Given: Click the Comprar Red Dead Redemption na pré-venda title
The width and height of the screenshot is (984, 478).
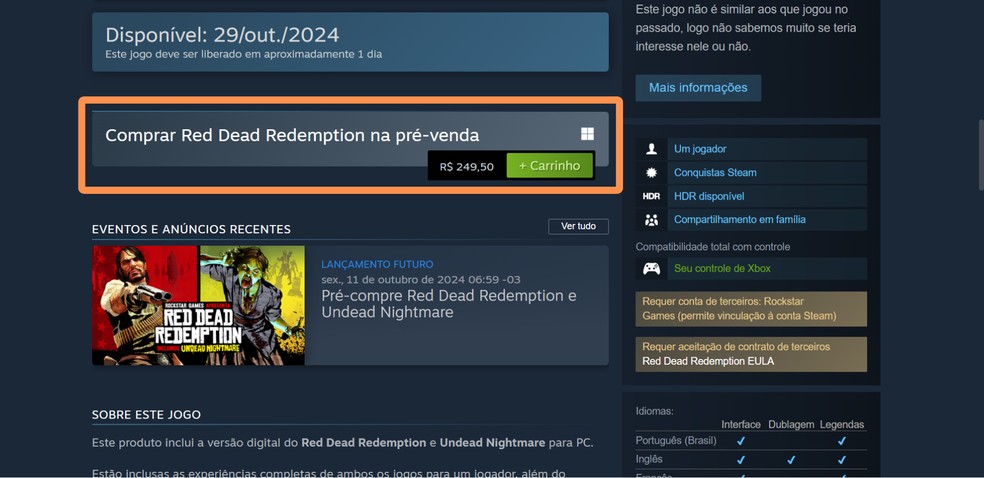Looking at the screenshot, I should coord(292,135).
